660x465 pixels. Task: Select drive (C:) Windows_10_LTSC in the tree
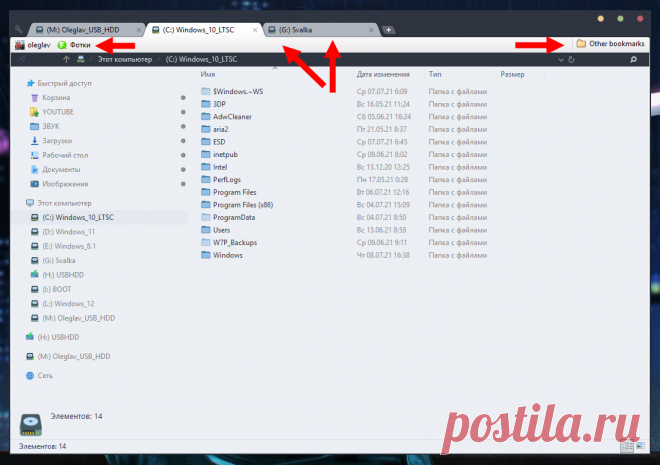[x=72, y=217]
